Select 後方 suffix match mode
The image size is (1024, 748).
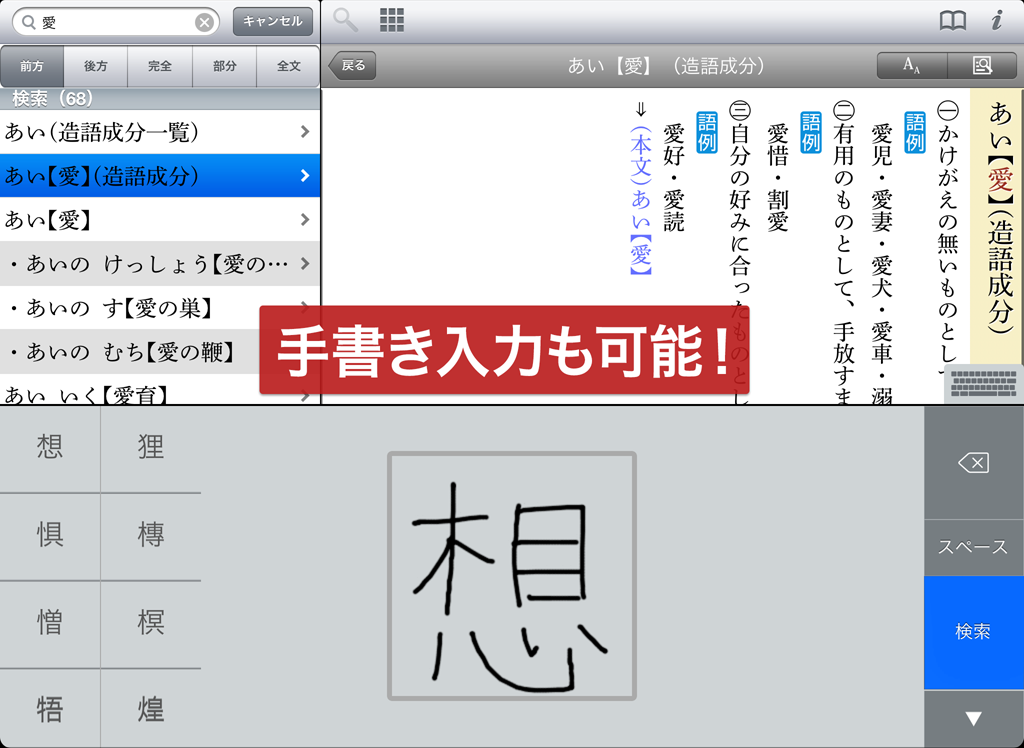click(96, 66)
